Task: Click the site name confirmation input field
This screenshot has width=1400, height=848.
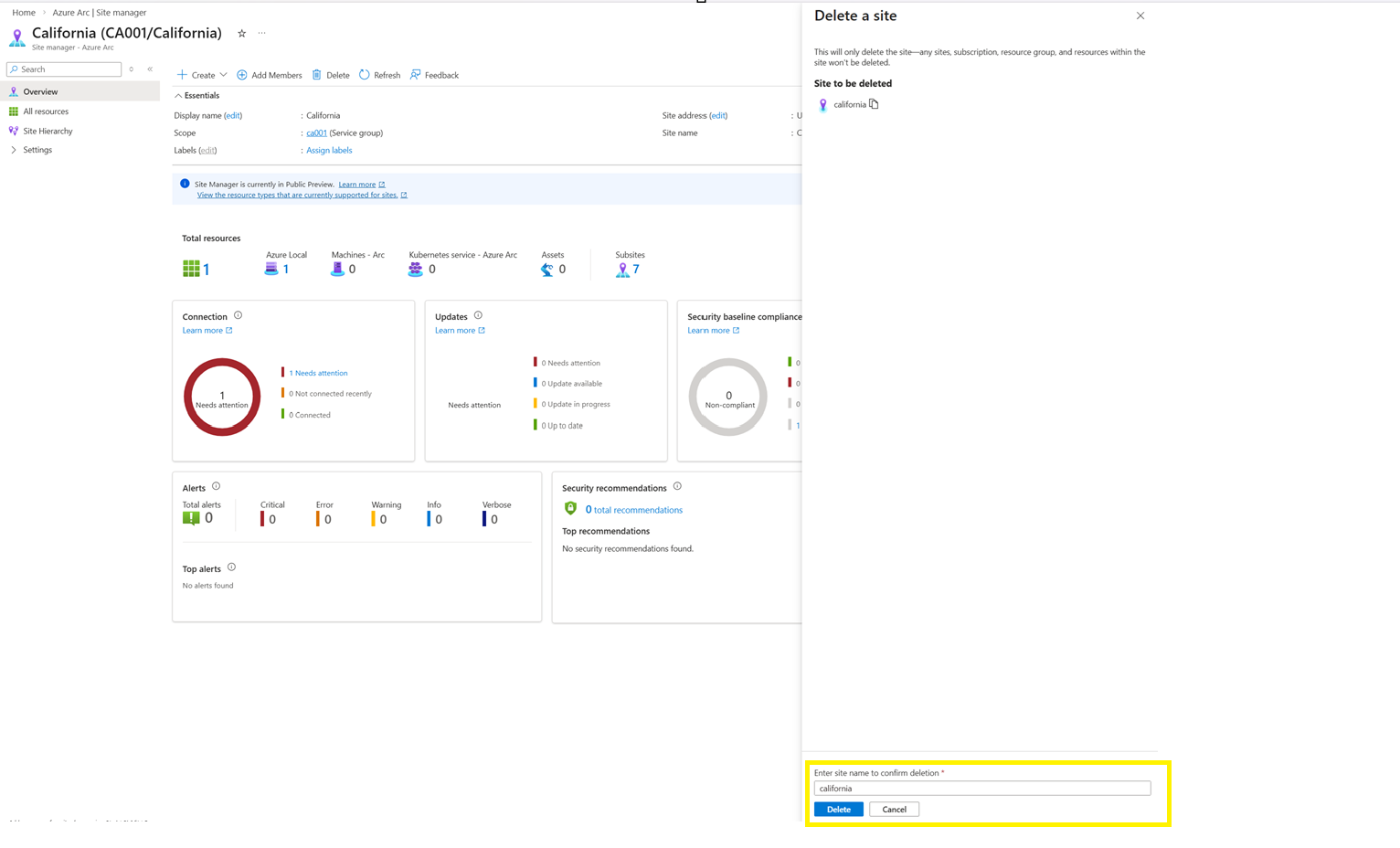Action: point(982,789)
